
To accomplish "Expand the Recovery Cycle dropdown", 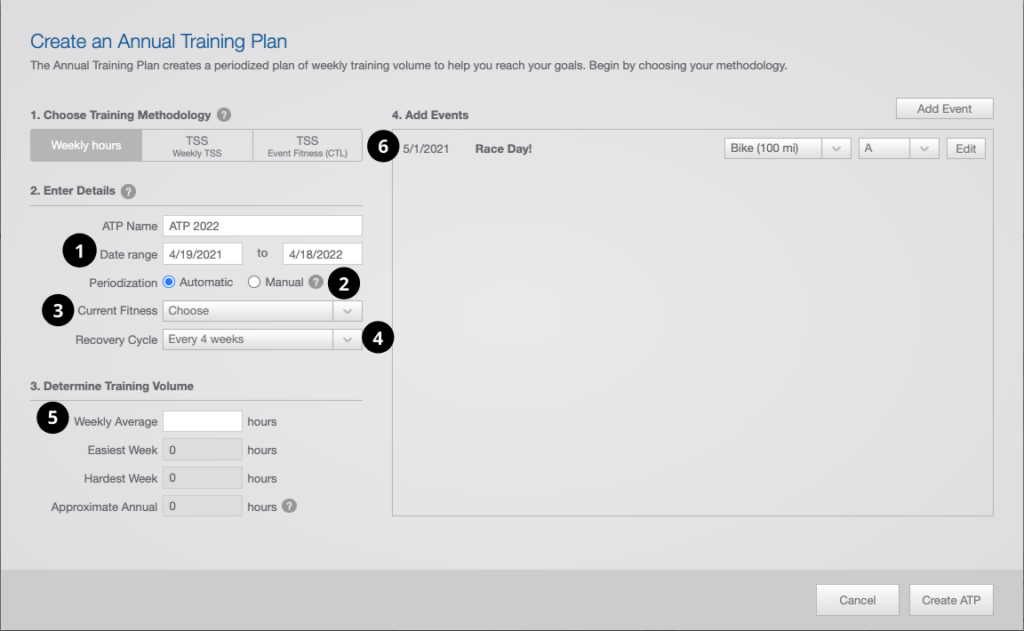I will pos(262,340).
